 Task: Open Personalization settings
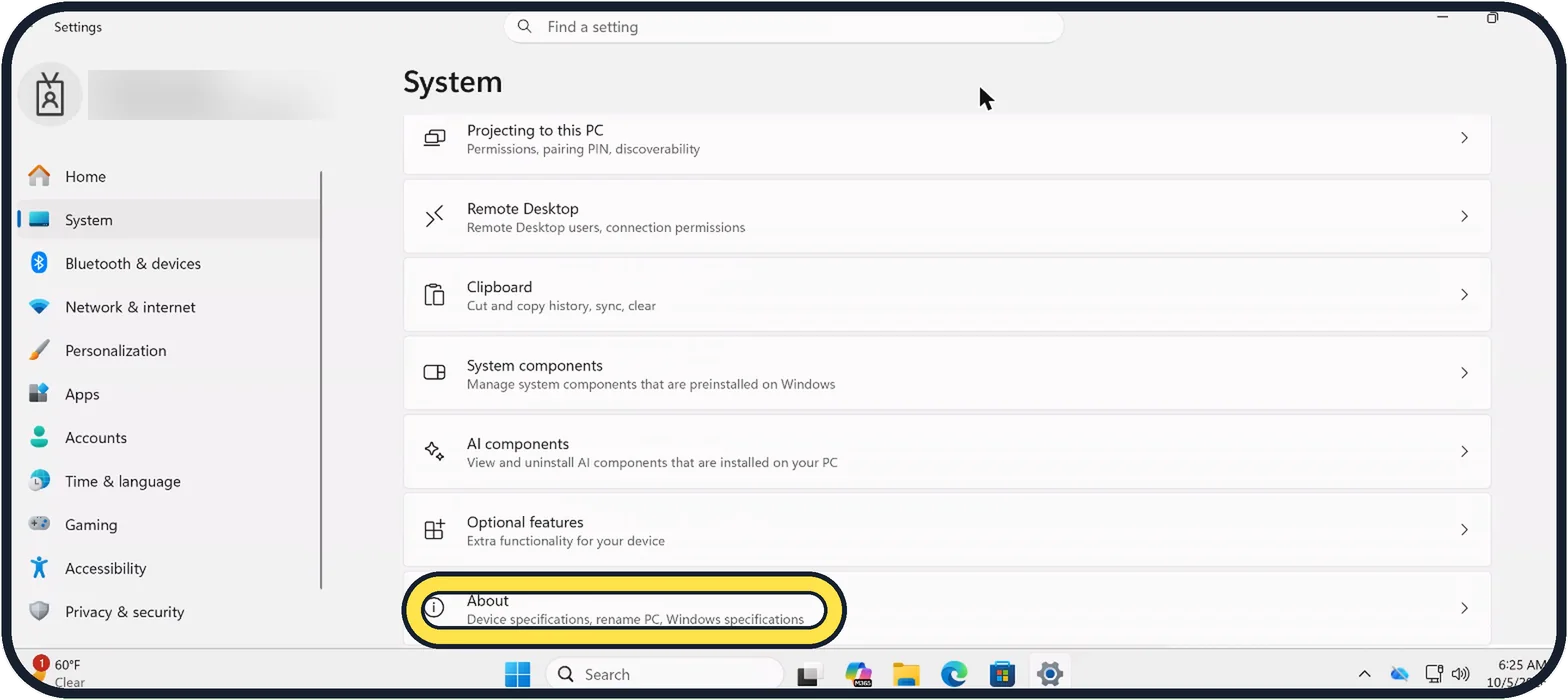(168, 350)
